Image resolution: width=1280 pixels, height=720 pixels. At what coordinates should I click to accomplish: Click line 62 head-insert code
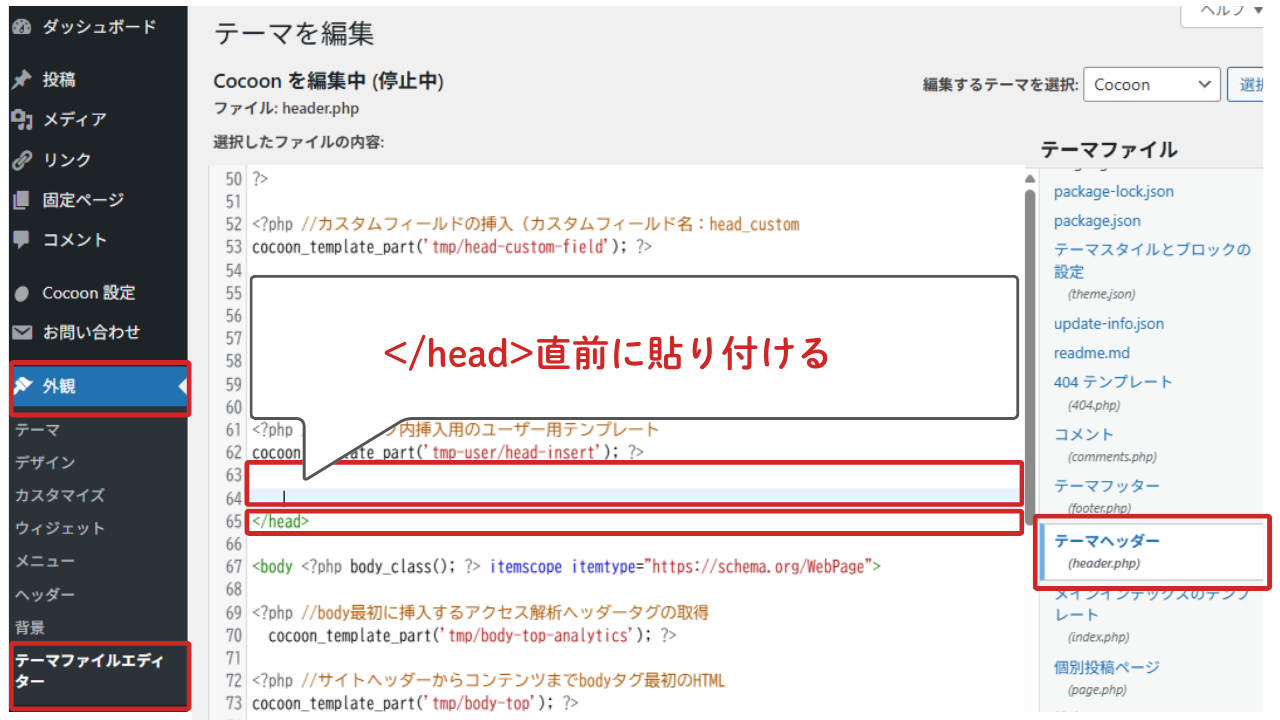pyautogui.click(x=448, y=452)
